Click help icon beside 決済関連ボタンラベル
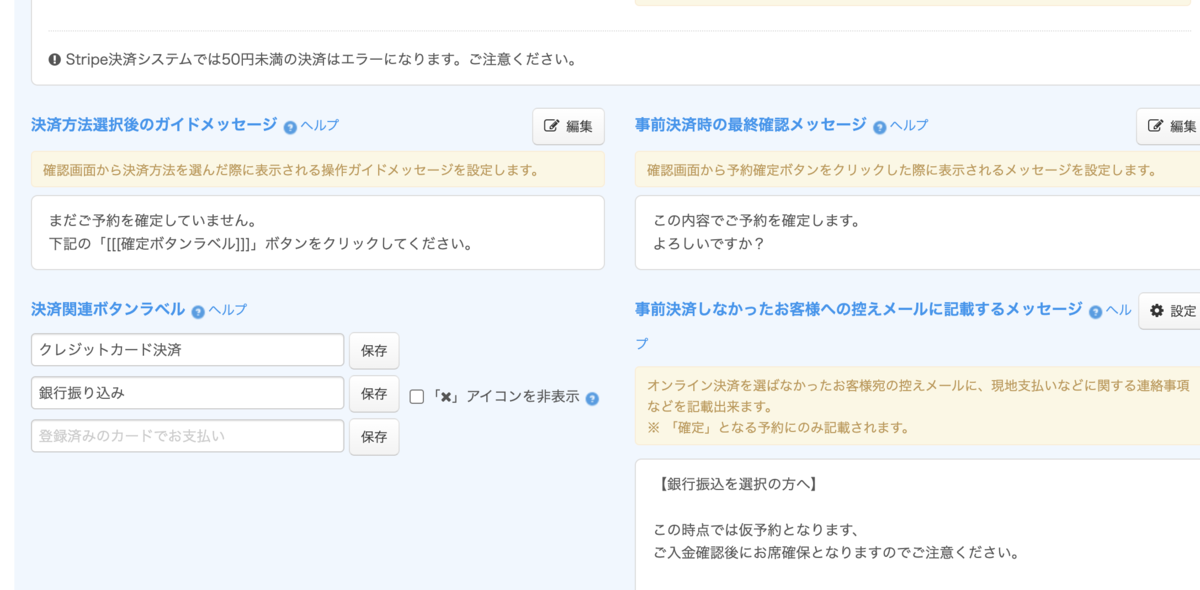Screen dimensions: 1200x590 pos(198,311)
